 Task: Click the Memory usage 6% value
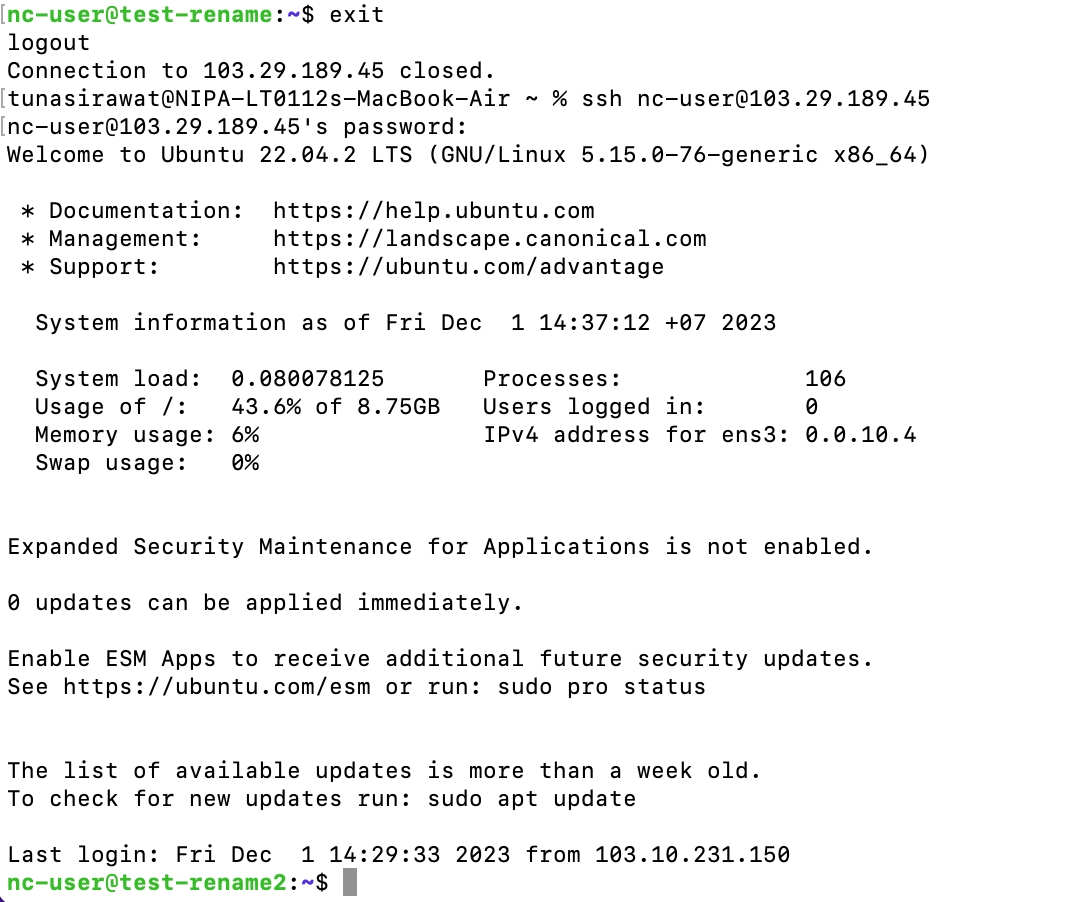(245, 435)
